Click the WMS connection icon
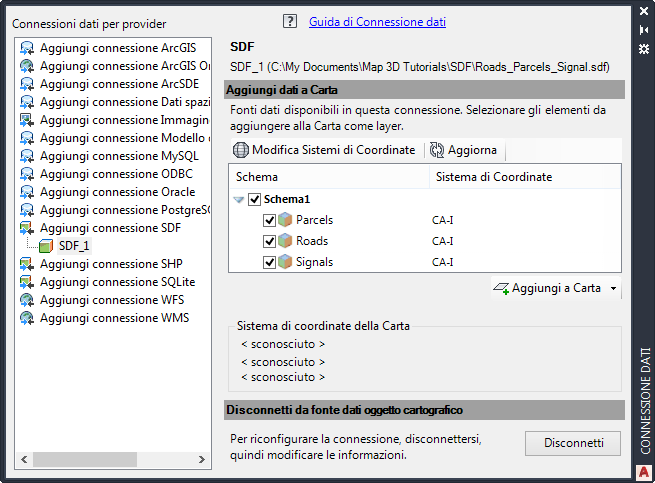Screen dimensions: 655x483 [27, 318]
